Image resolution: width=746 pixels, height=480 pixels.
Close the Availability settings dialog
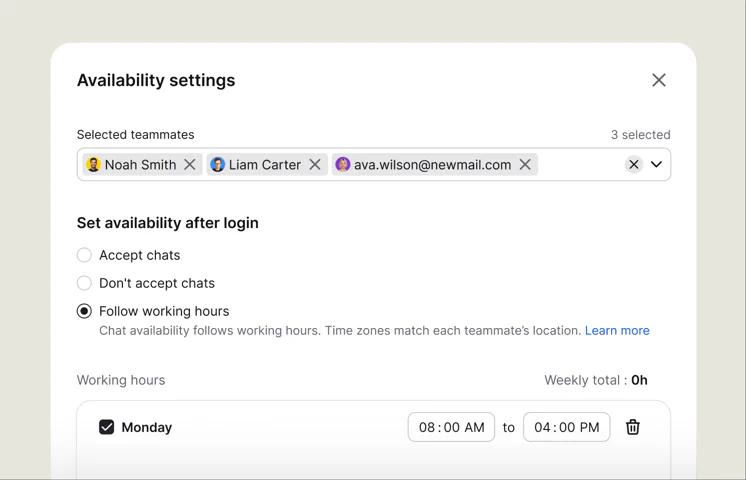(658, 80)
